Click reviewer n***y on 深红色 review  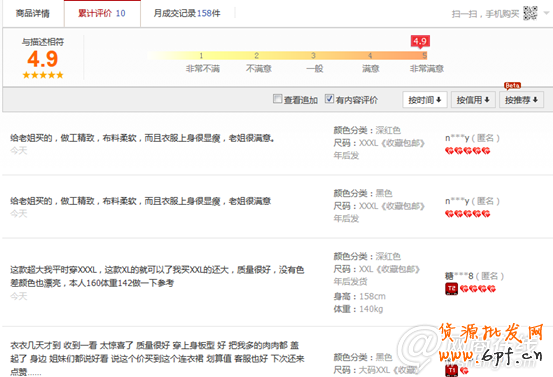[472, 138]
